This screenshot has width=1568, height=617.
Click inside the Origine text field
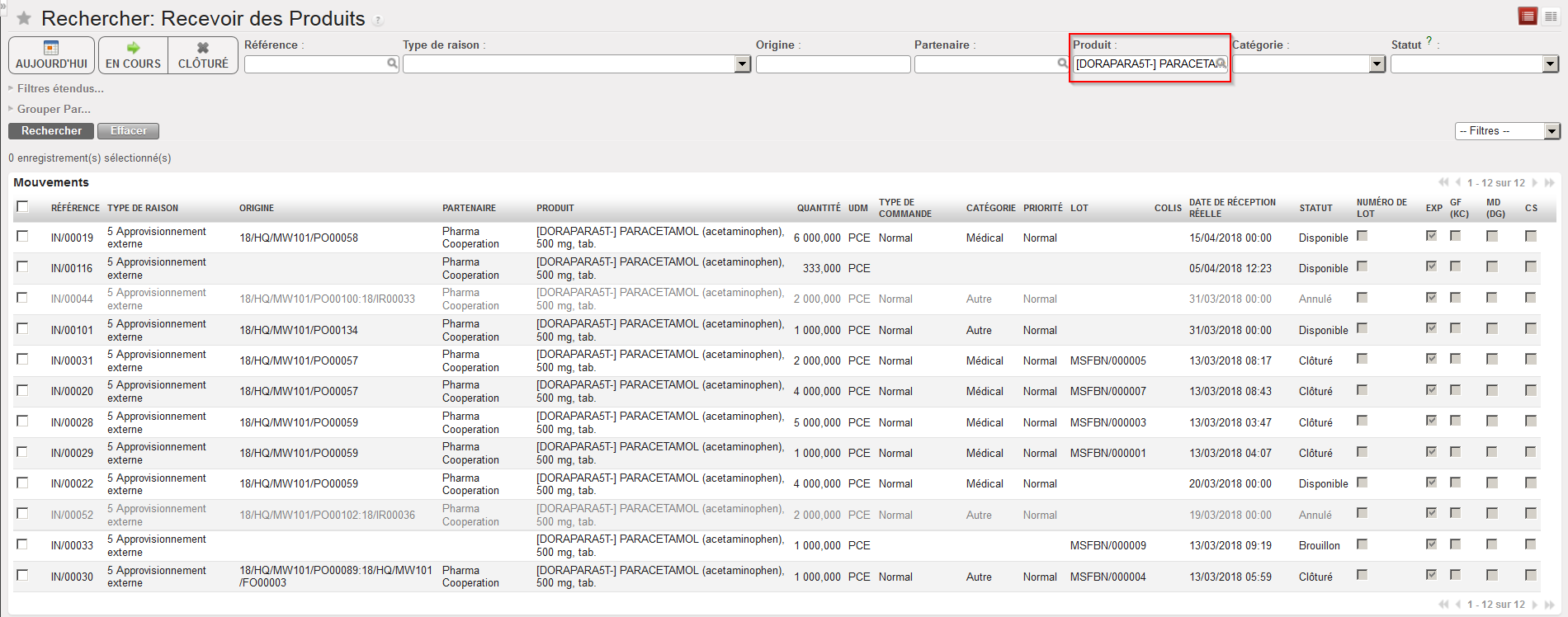coord(833,64)
